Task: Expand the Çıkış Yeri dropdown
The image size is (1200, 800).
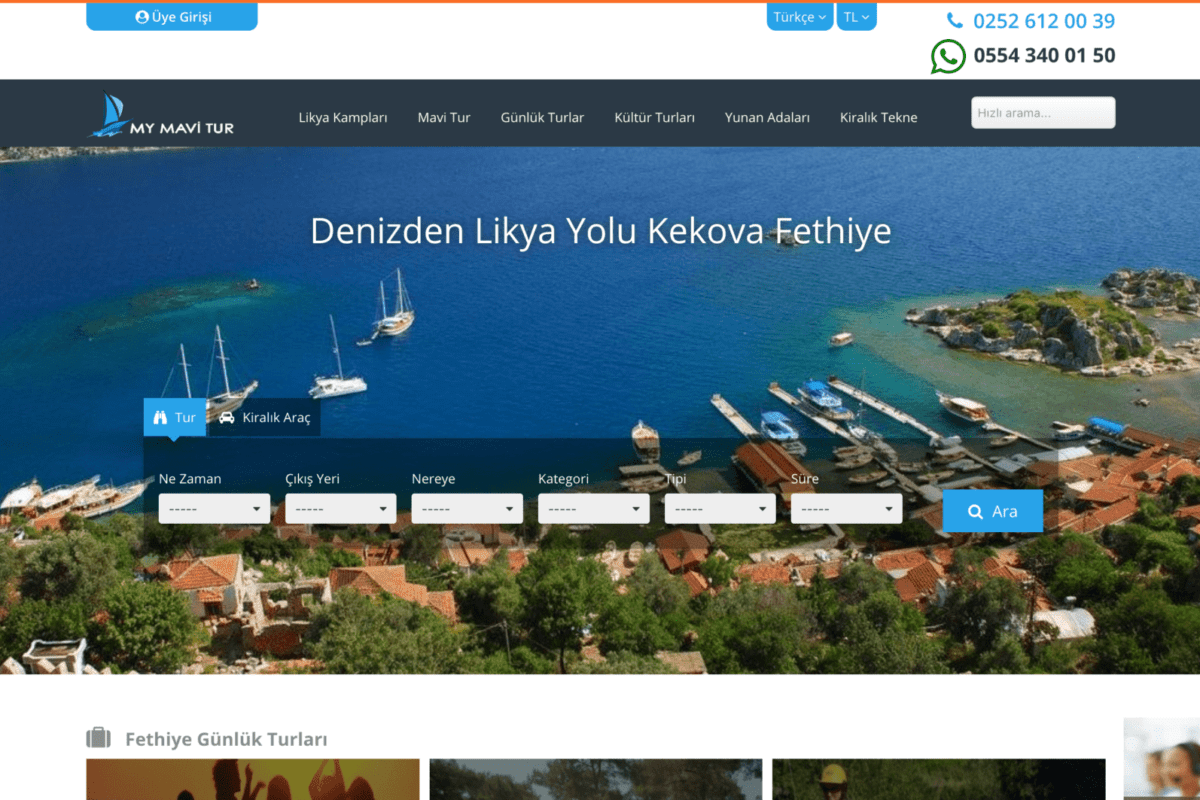Action: [x=341, y=509]
